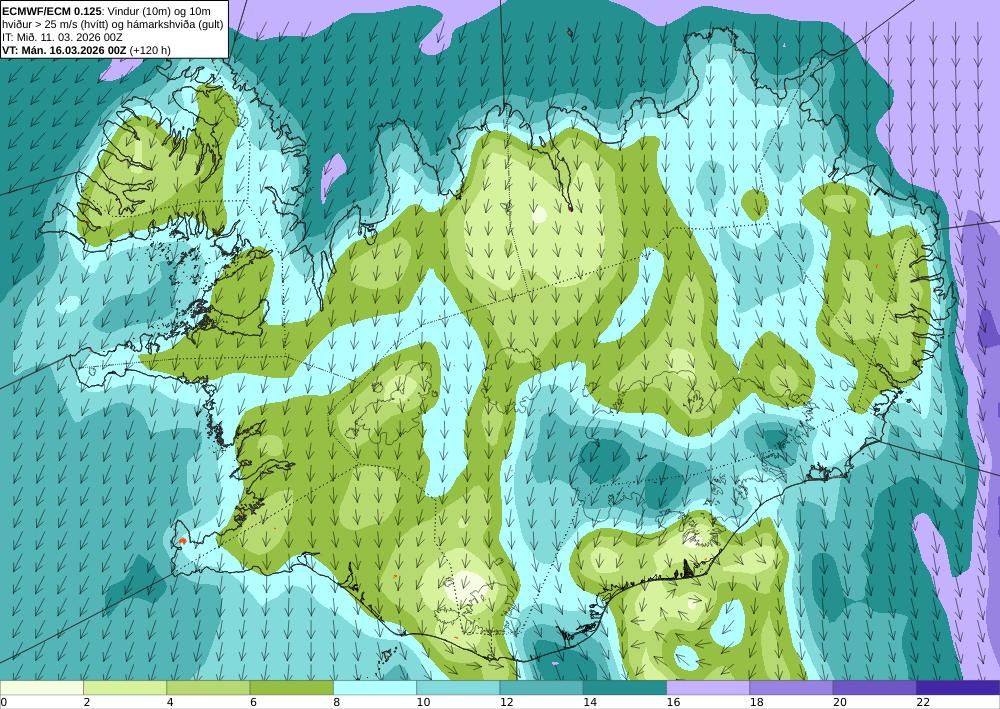Choose the darkest purple legend swatch above 22
This screenshot has height=709, width=1000.
pos(958,688)
